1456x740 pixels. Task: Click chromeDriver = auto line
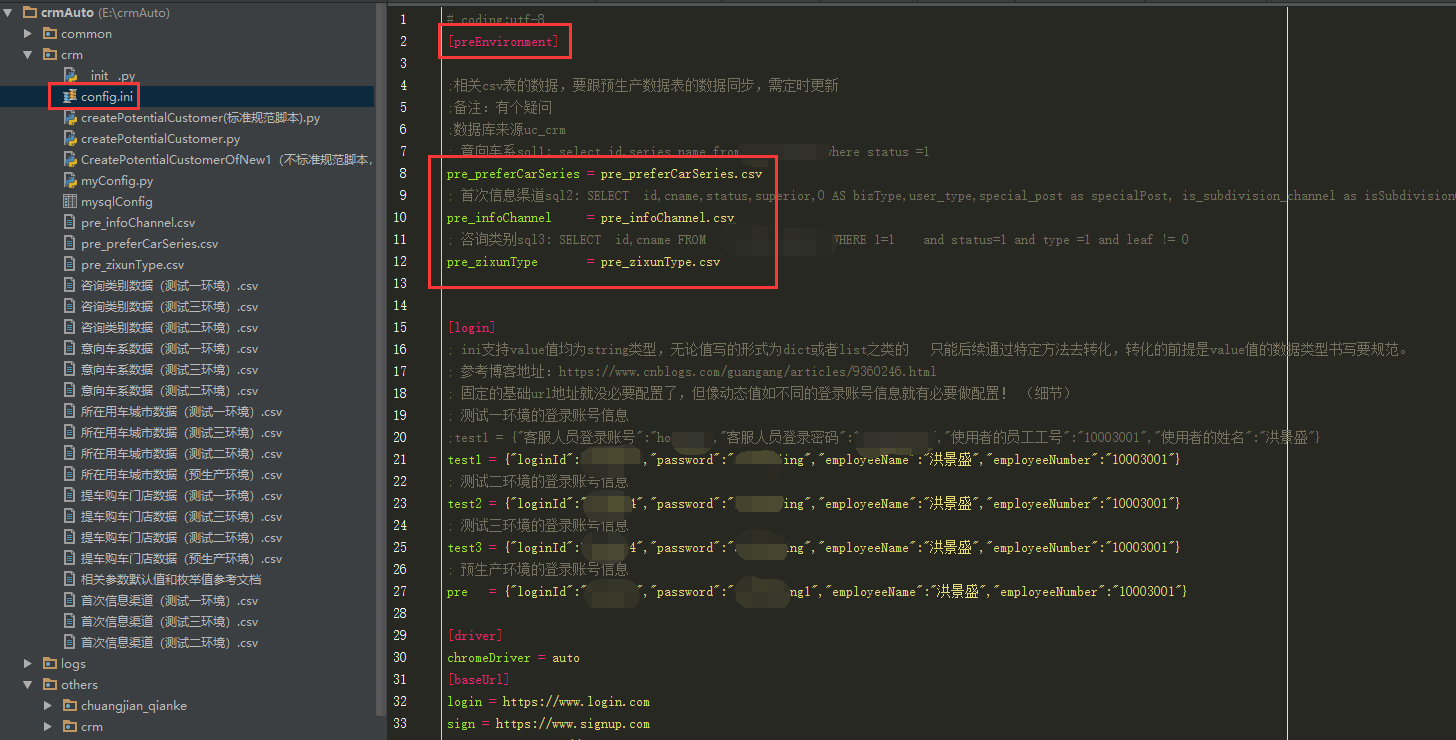coord(513,658)
